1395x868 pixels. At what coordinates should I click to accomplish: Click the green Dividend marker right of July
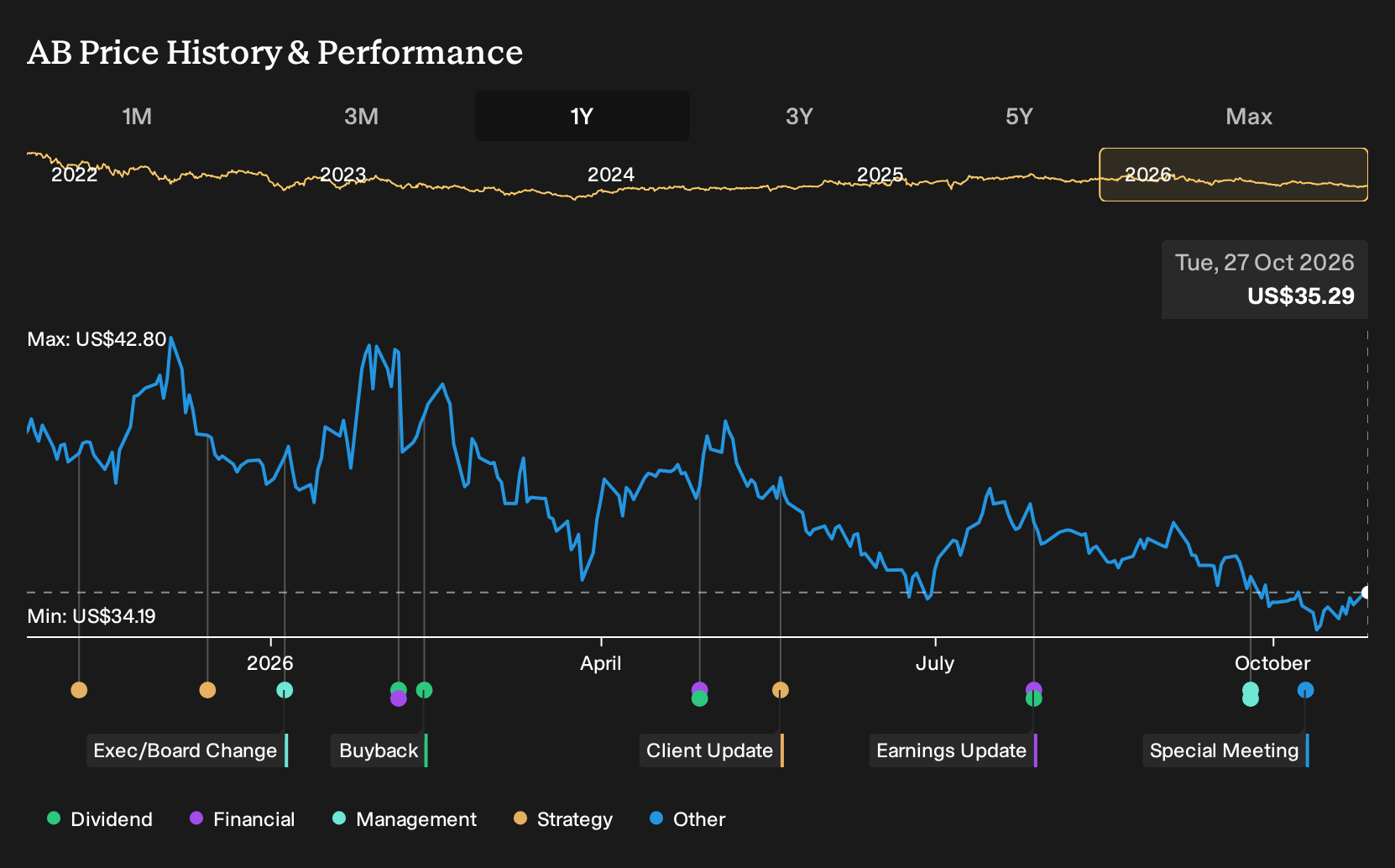pos(1034,698)
